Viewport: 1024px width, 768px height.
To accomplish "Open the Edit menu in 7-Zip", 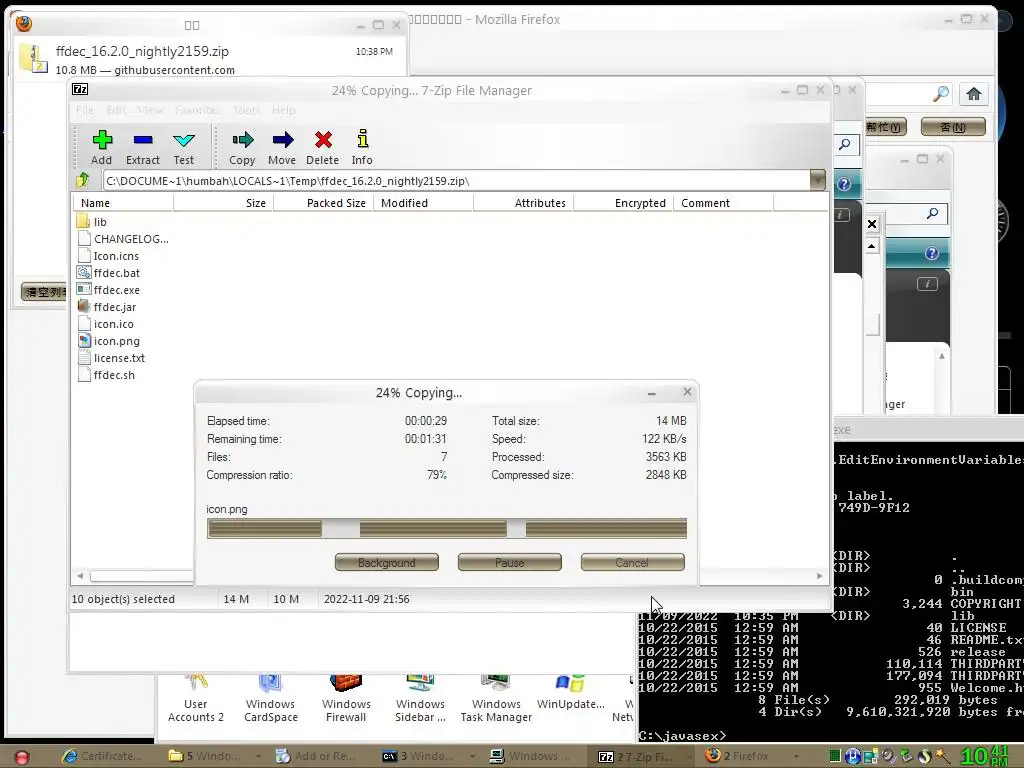I will coord(116,110).
